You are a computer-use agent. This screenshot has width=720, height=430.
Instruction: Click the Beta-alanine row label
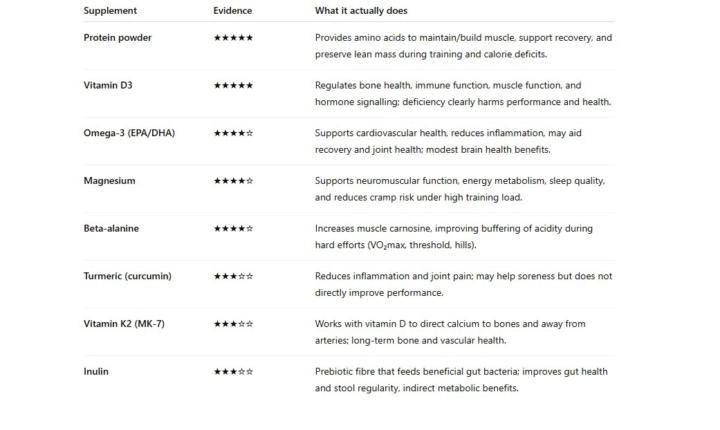111,228
